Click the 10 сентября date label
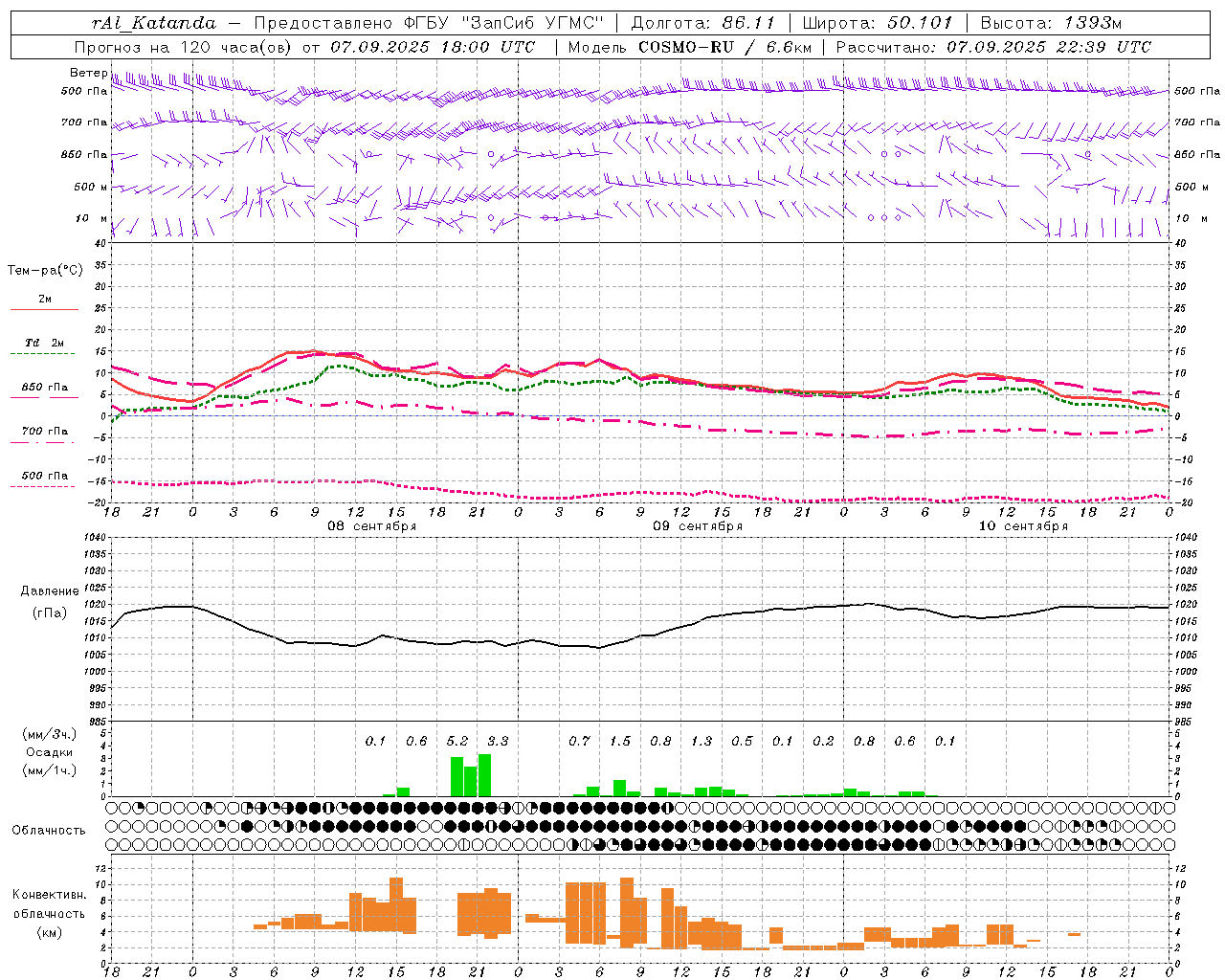Screen dimensions: 1225x980 pyautogui.click(x=1023, y=526)
